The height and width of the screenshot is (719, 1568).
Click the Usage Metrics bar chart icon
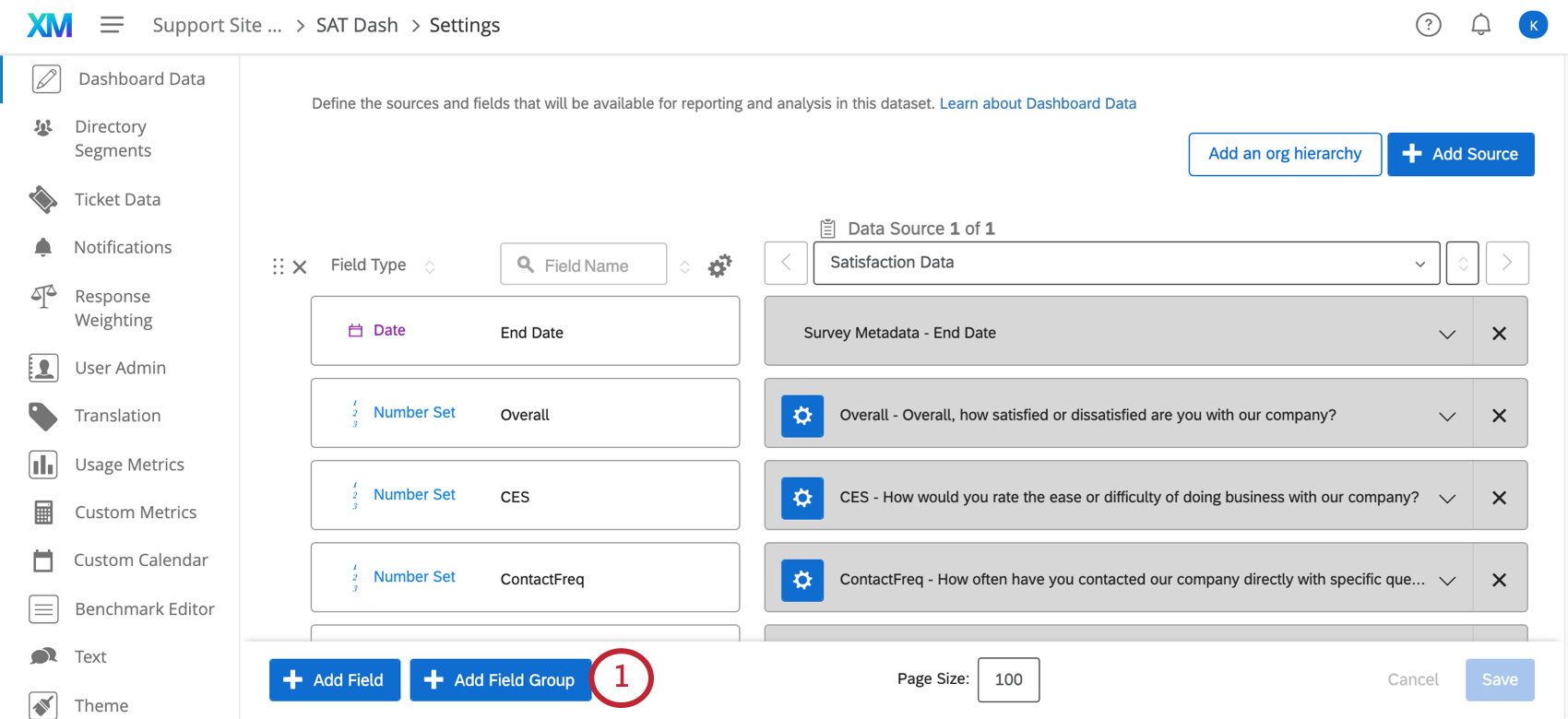tap(43, 465)
